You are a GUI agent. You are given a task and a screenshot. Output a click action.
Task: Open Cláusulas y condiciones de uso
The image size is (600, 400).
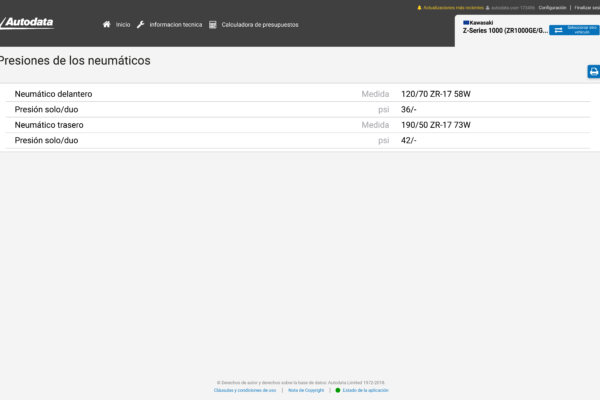[245, 390]
